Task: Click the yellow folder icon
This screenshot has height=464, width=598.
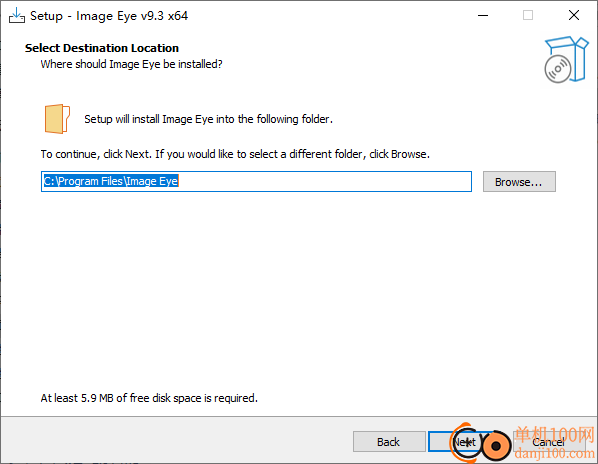Action: tap(57, 119)
